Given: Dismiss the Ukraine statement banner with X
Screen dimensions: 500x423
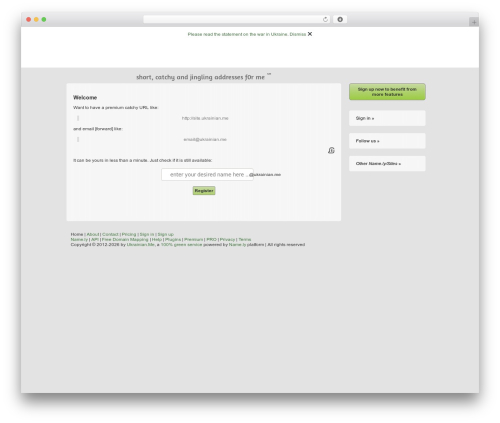Looking at the screenshot, I should coord(310,34).
